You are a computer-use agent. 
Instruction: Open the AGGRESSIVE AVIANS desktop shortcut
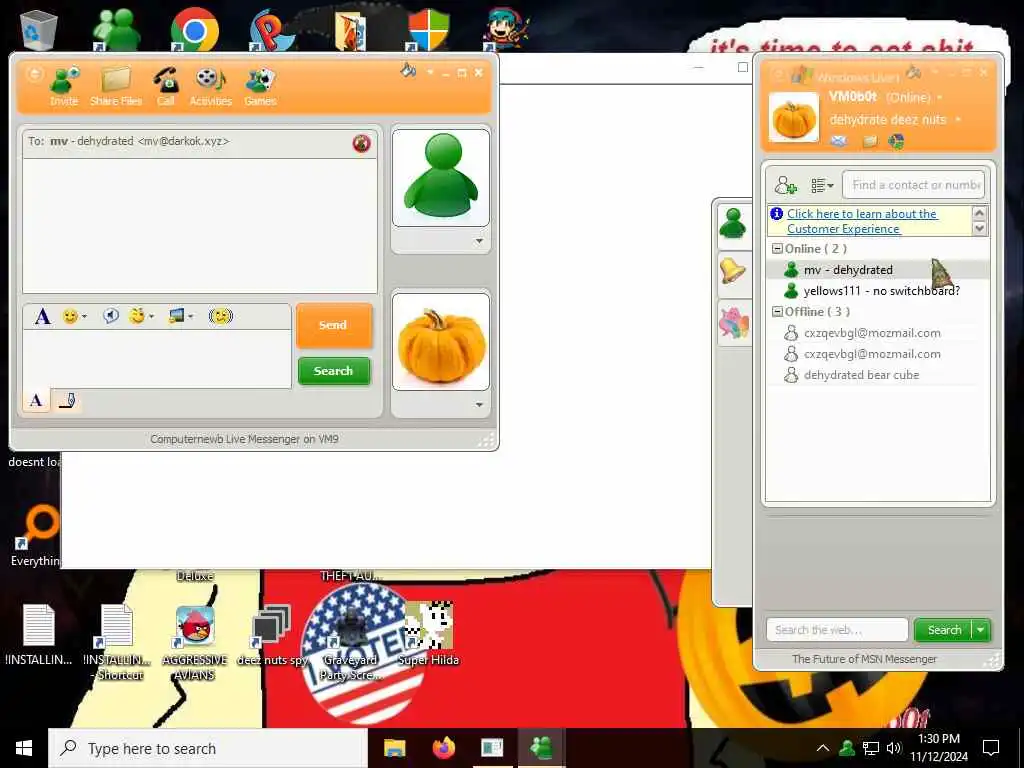pyautogui.click(x=195, y=643)
